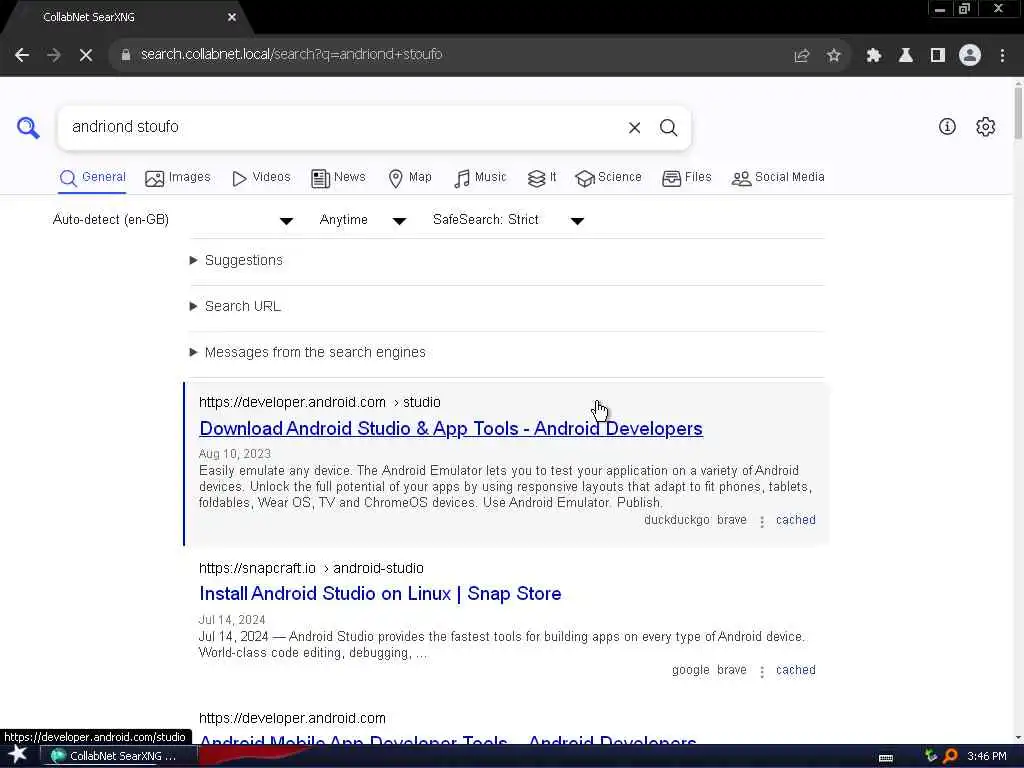Clear the search query with X icon
This screenshot has width=1024, height=768.
click(634, 128)
